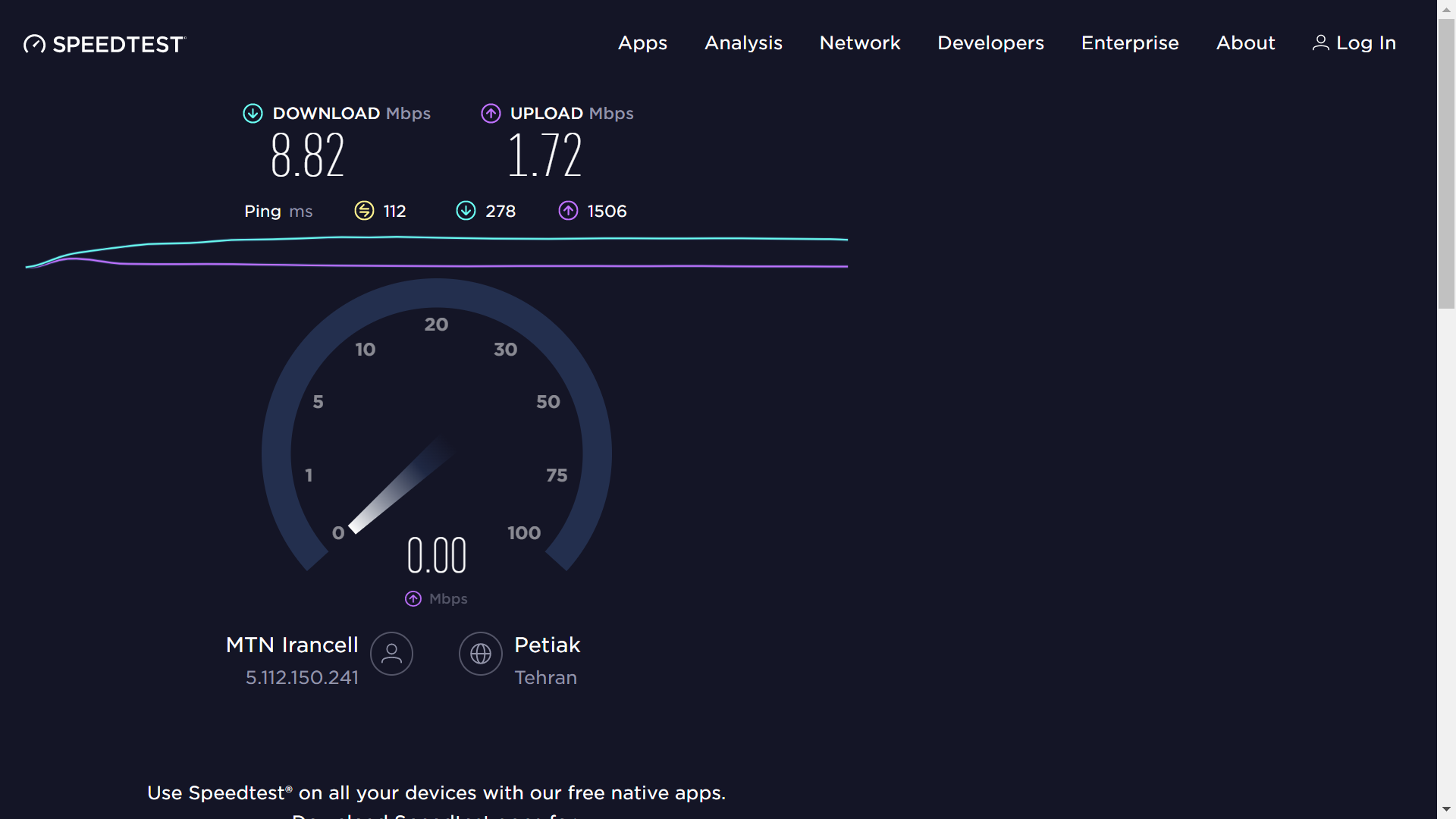Click the 5 mark on the speed gauge
Screen dimensions: 1456x819
tap(318, 402)
